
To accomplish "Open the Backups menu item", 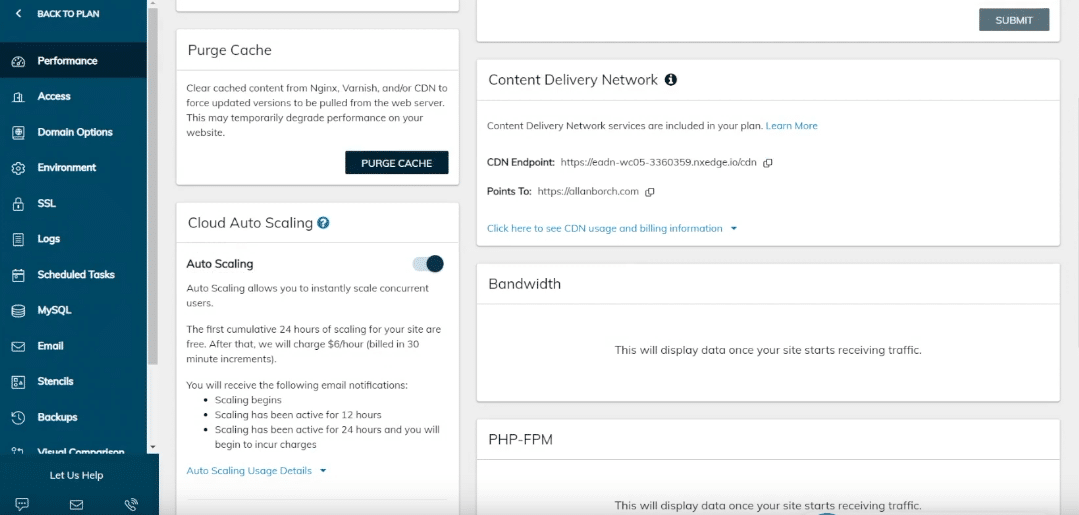I will click(x=73, y=417).
